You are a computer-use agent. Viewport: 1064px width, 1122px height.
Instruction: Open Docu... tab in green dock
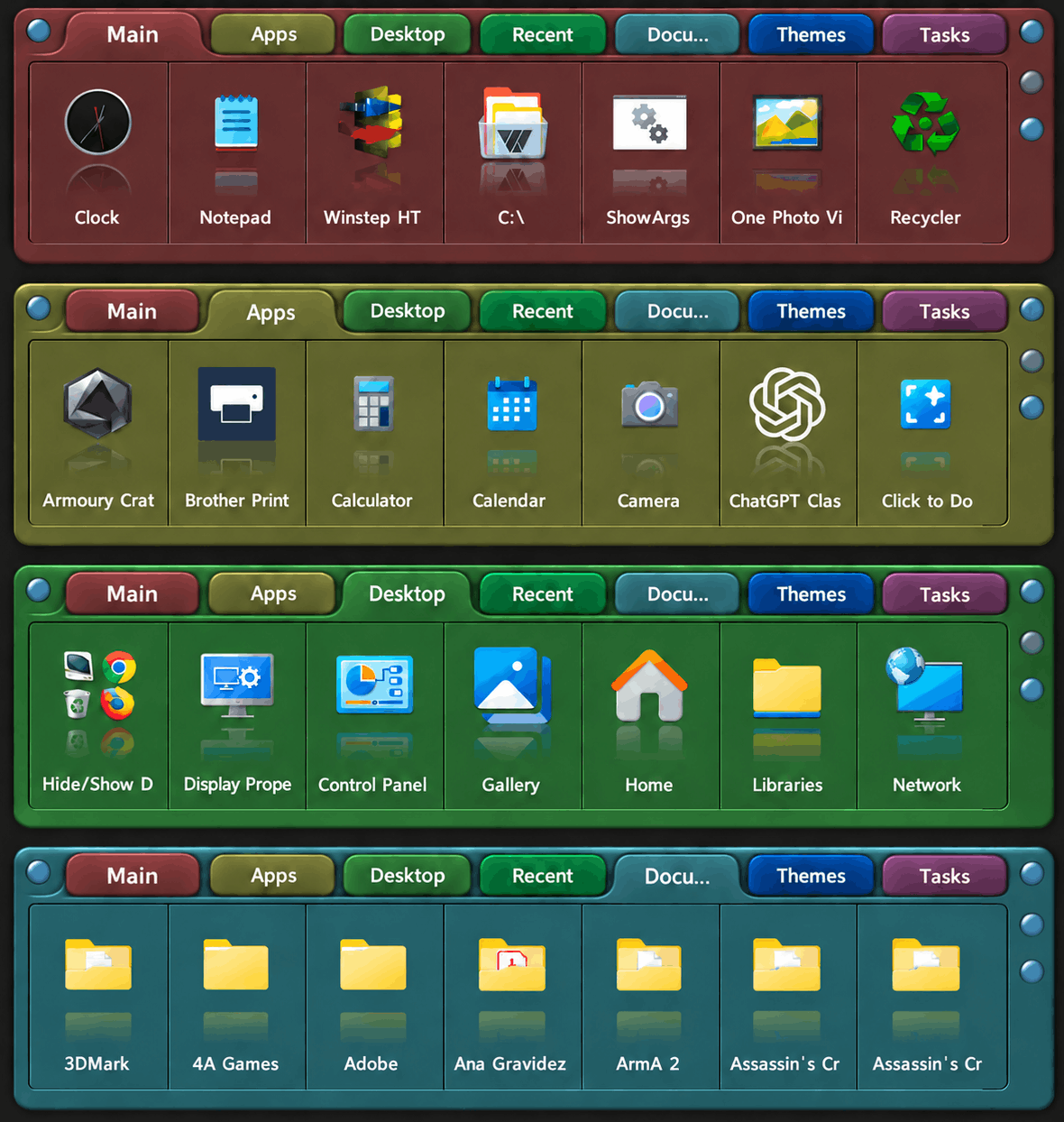click(677, 594)
